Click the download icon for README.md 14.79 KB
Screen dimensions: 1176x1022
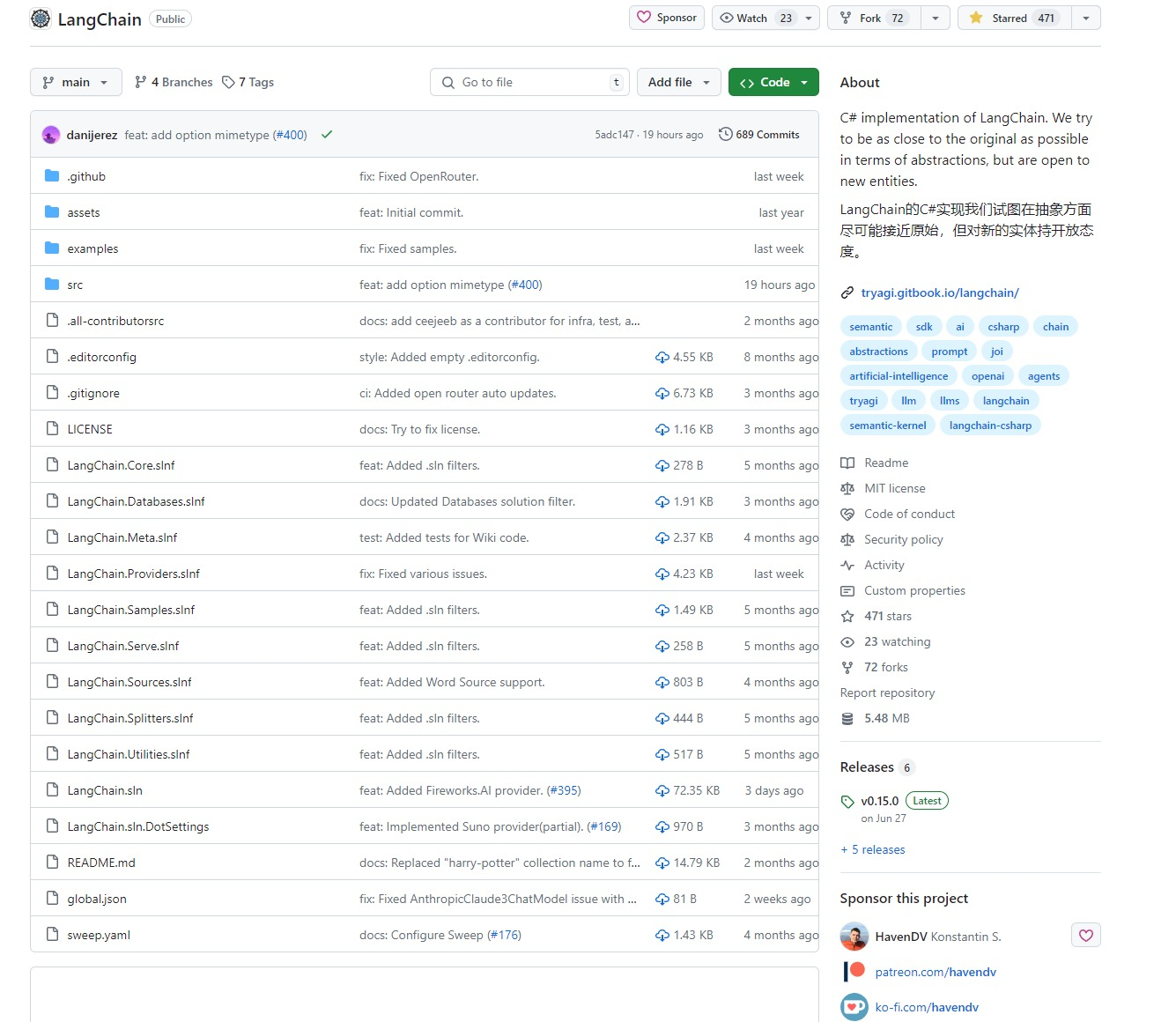tap(662, 863)
